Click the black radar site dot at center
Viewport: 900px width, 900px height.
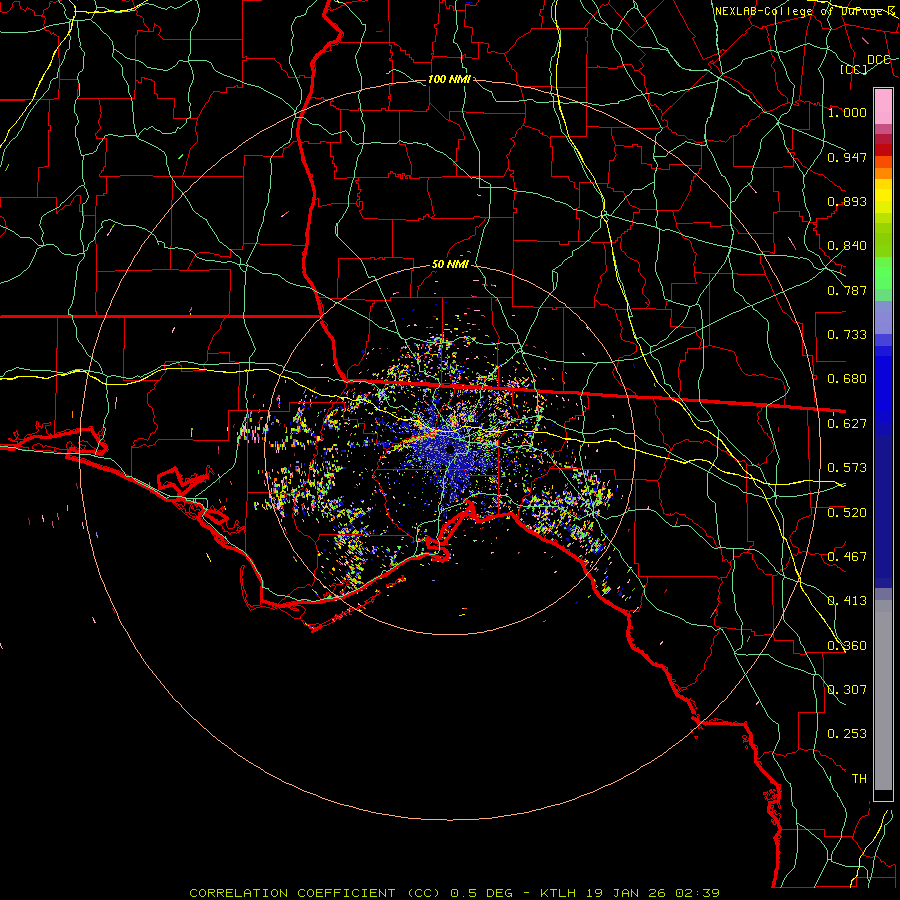450,448
